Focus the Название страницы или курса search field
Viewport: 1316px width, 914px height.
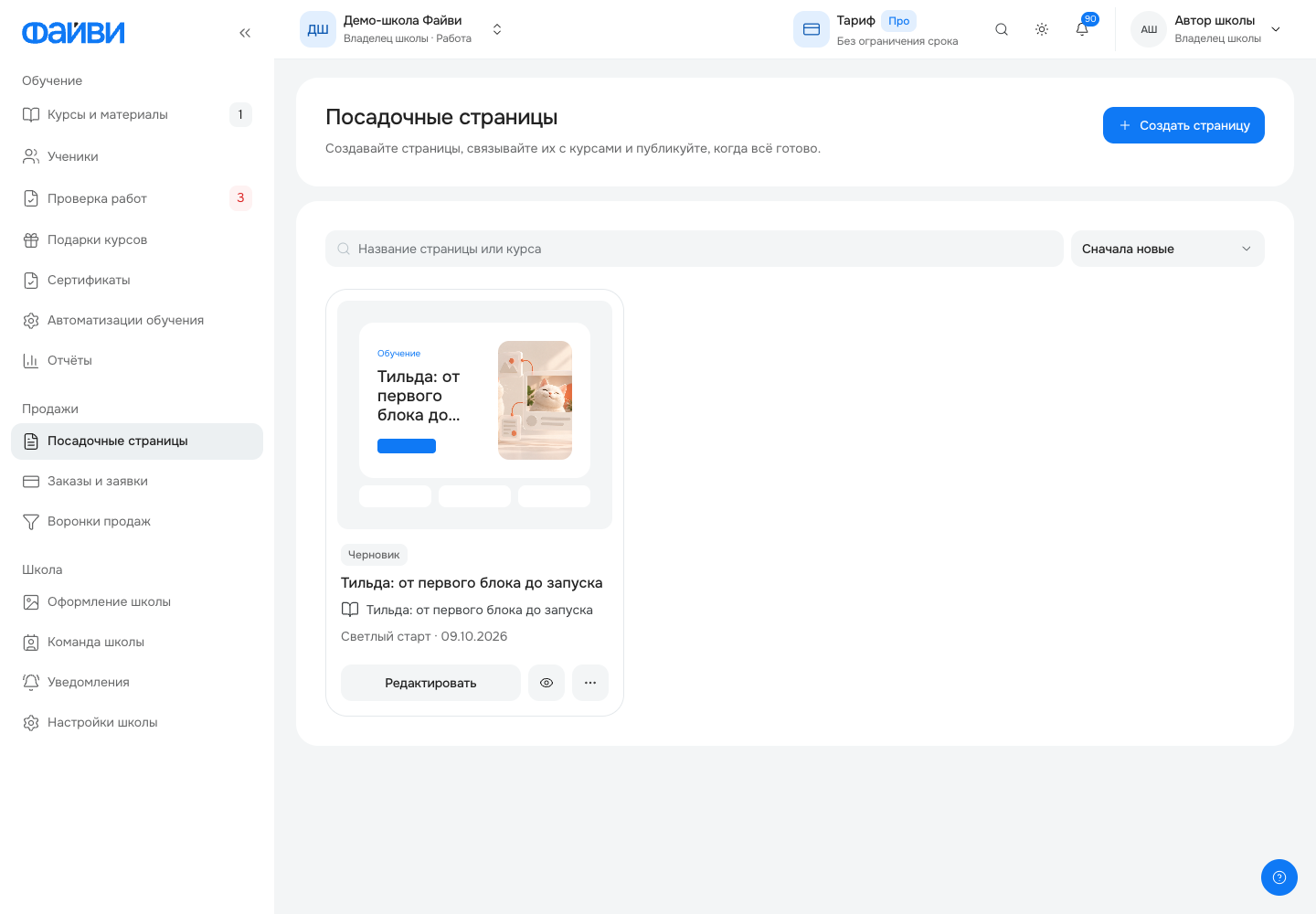(695, 249)
